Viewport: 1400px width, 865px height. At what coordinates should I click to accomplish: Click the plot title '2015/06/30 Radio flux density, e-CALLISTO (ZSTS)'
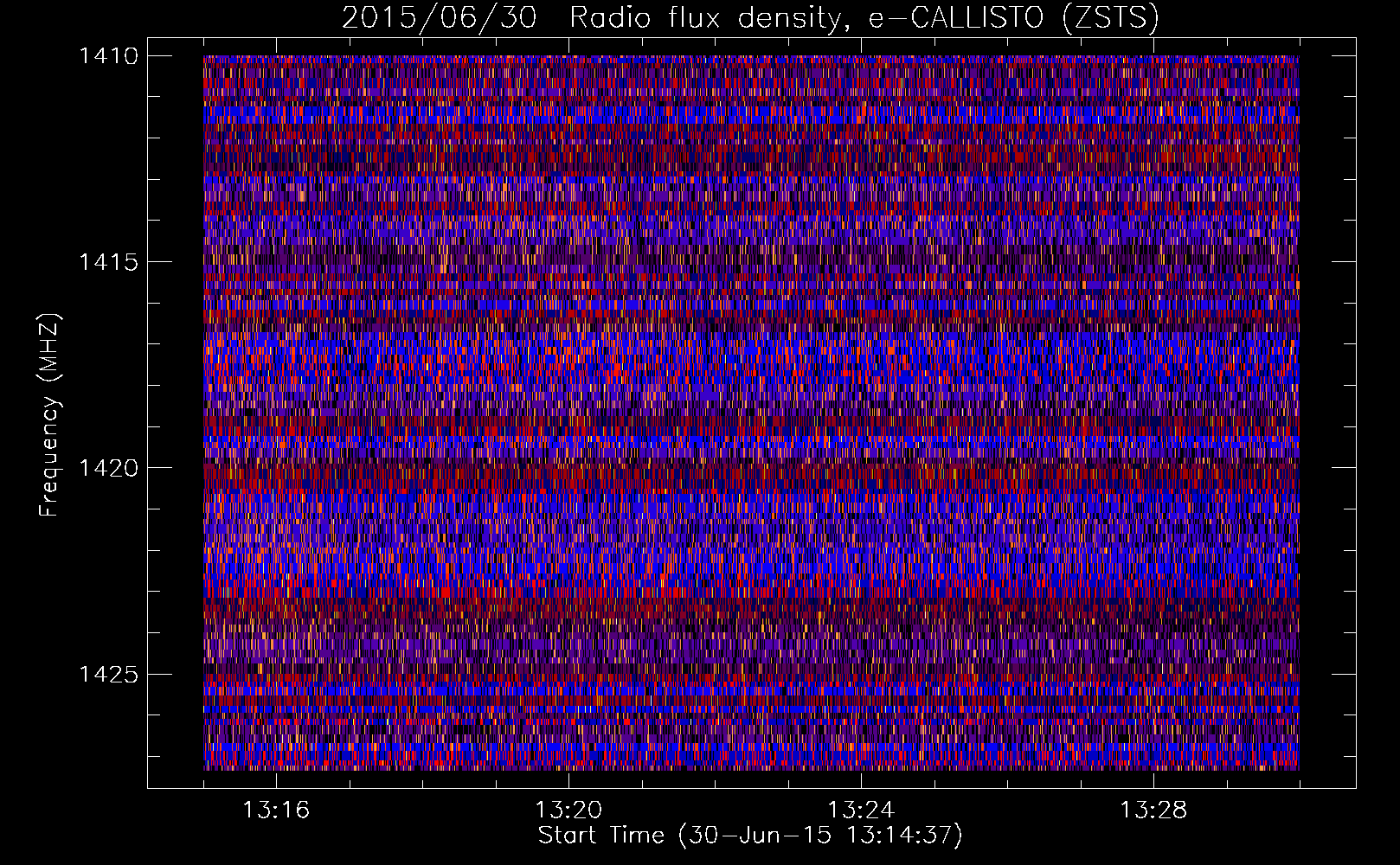click(x=750, y=17)
